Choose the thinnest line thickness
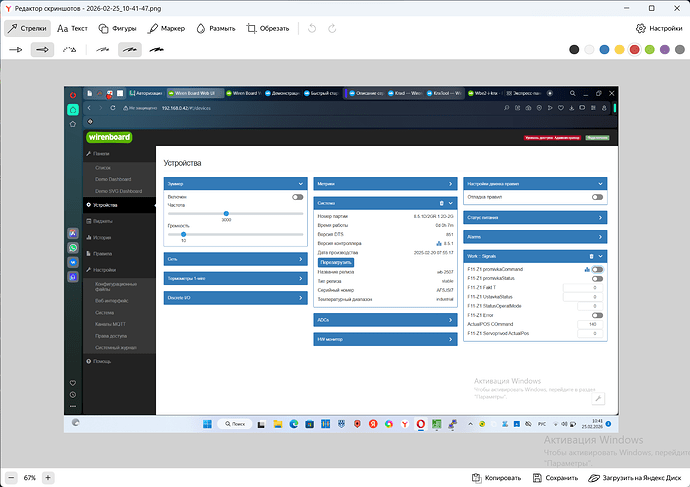 pos(103,50)
